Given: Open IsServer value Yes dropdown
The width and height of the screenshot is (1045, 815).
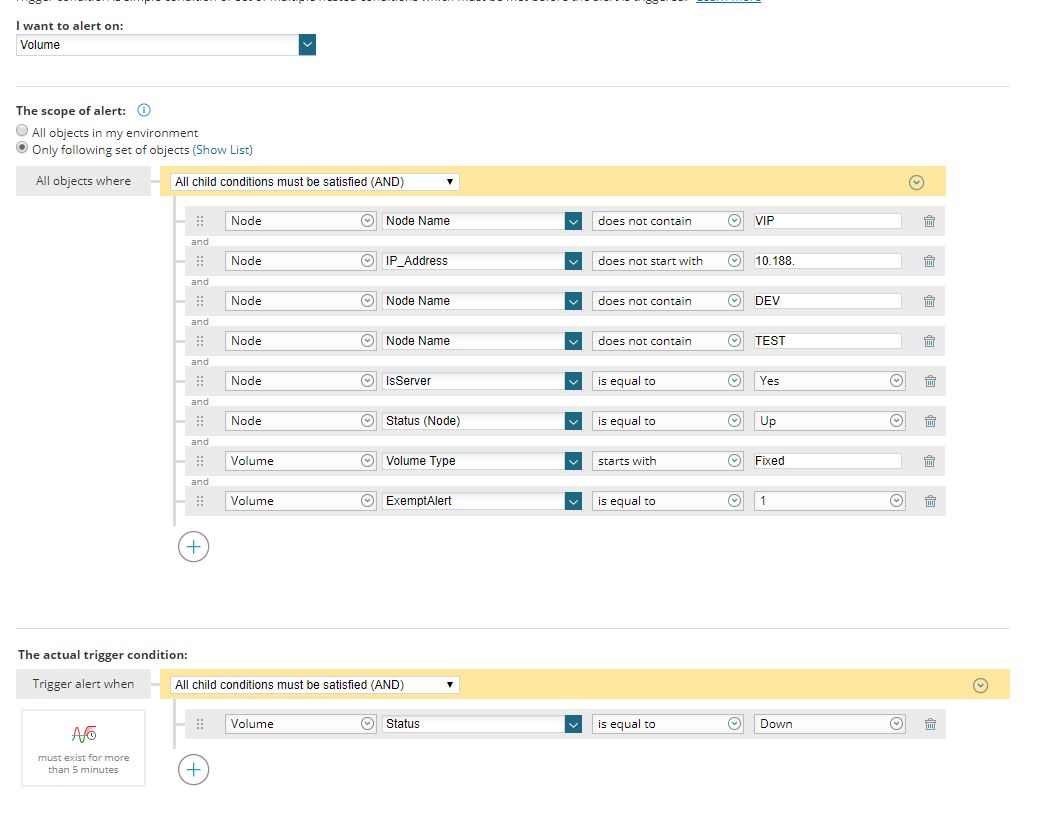Looking at the screenshot, I should [x=830, y=381].
